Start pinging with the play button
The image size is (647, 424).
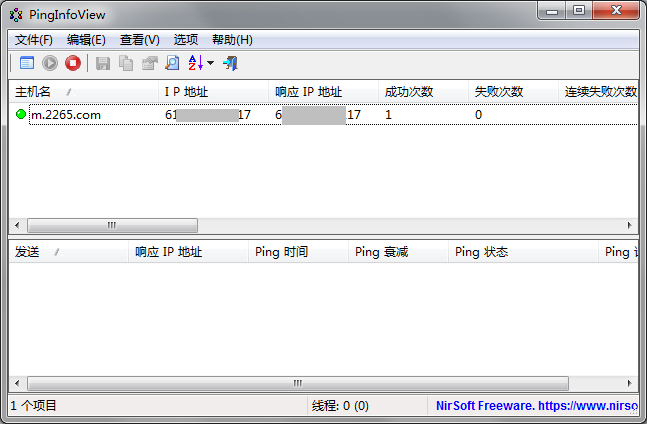[x=50, y=63]
